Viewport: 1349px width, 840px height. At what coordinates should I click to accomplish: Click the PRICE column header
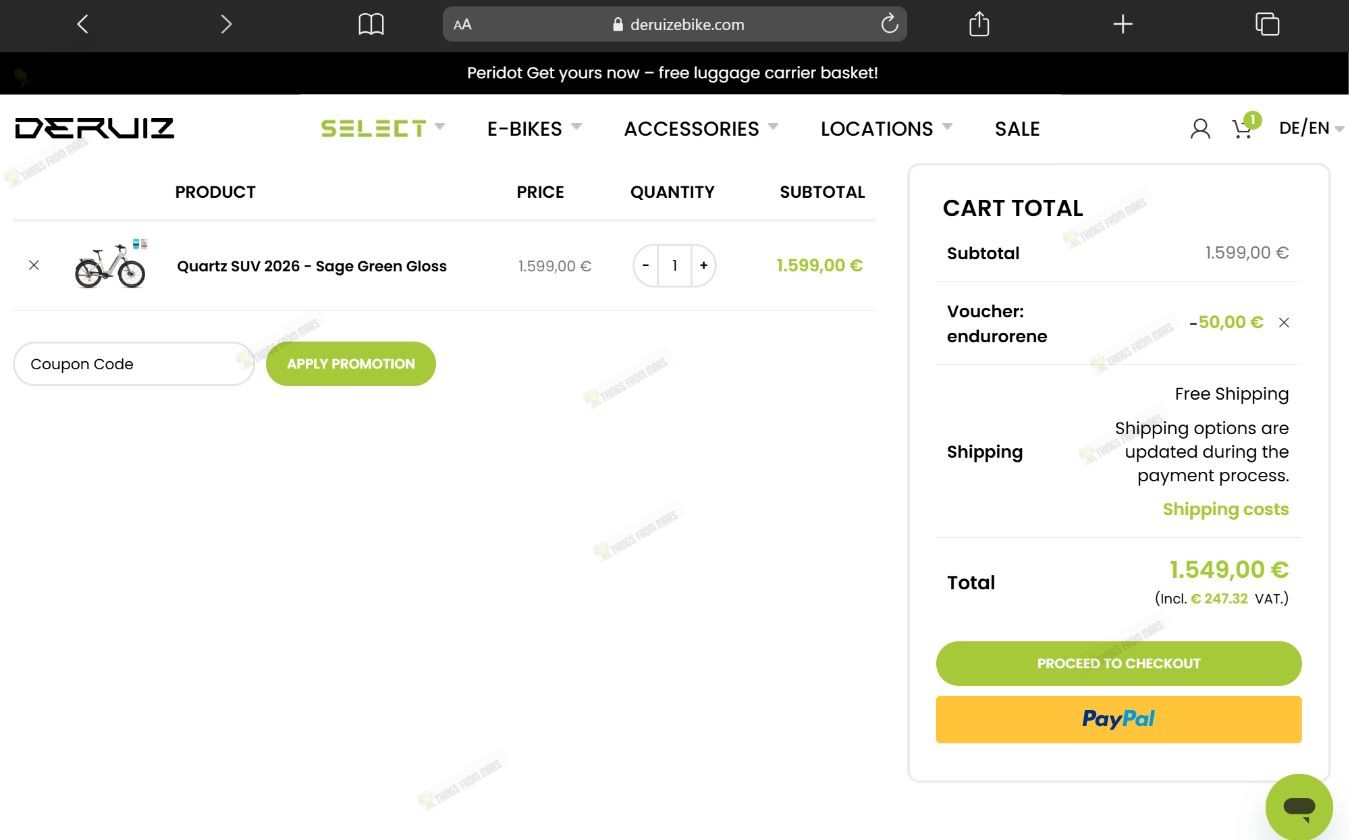540,192
